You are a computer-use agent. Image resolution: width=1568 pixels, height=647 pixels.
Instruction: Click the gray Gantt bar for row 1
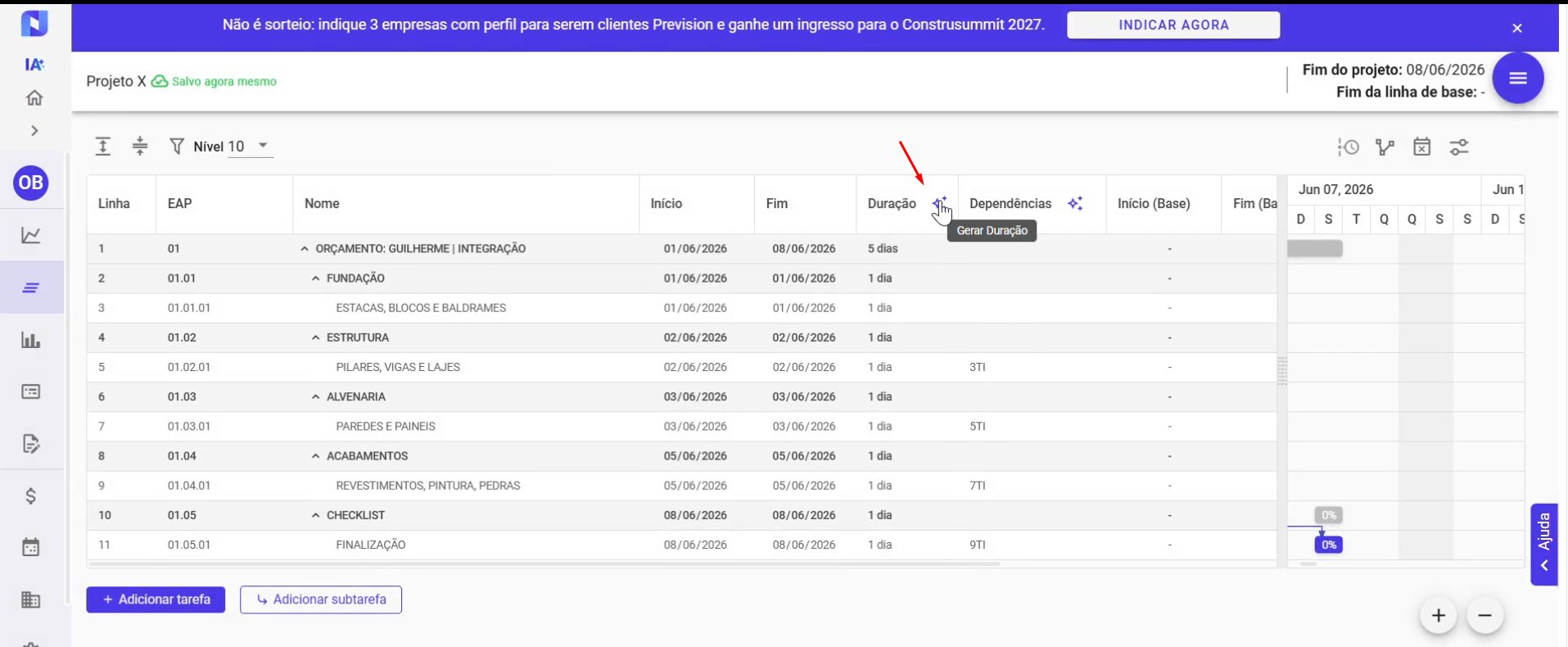click(x=1315, y=248)
